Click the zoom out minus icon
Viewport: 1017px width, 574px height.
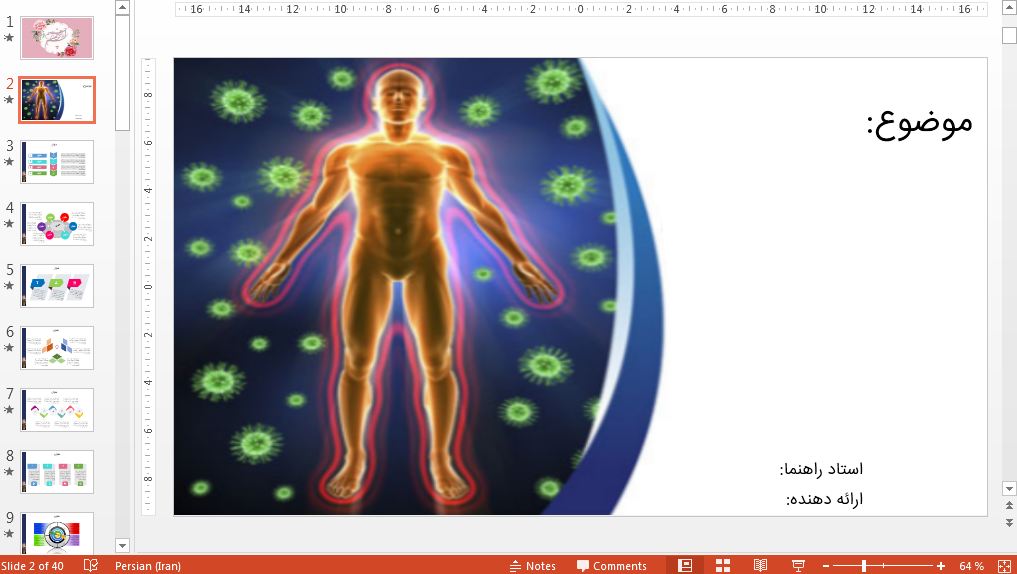(x=826, y=566)
